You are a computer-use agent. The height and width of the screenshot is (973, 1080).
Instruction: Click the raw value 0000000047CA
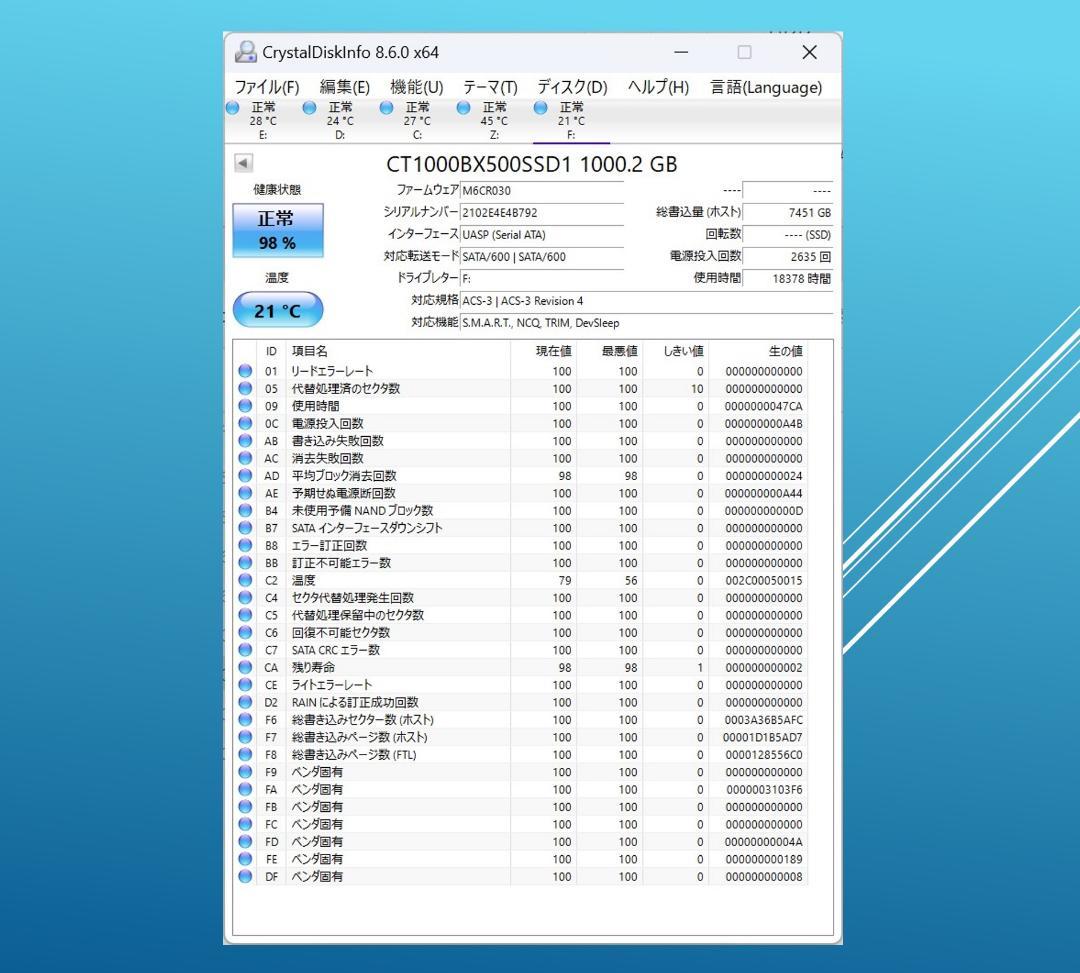click(763, 406)
